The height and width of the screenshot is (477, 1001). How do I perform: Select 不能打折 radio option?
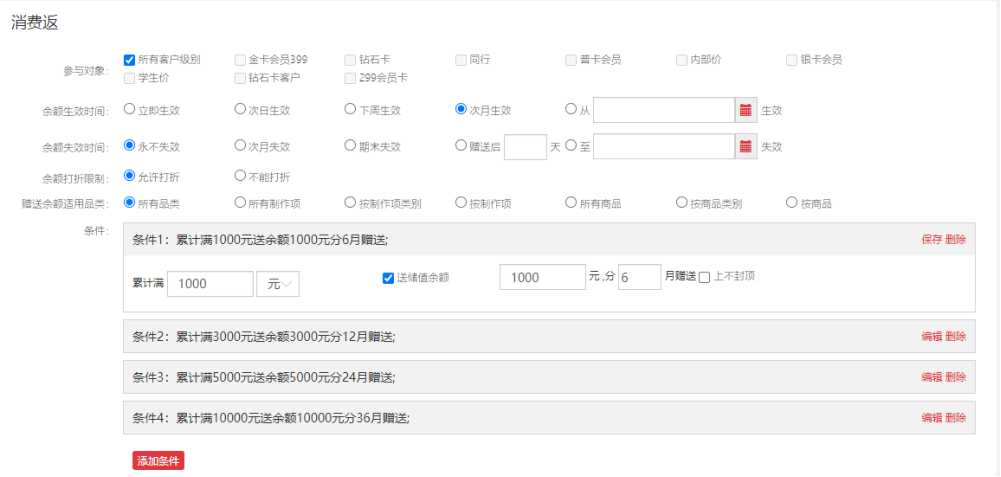[x=240, y=175]
